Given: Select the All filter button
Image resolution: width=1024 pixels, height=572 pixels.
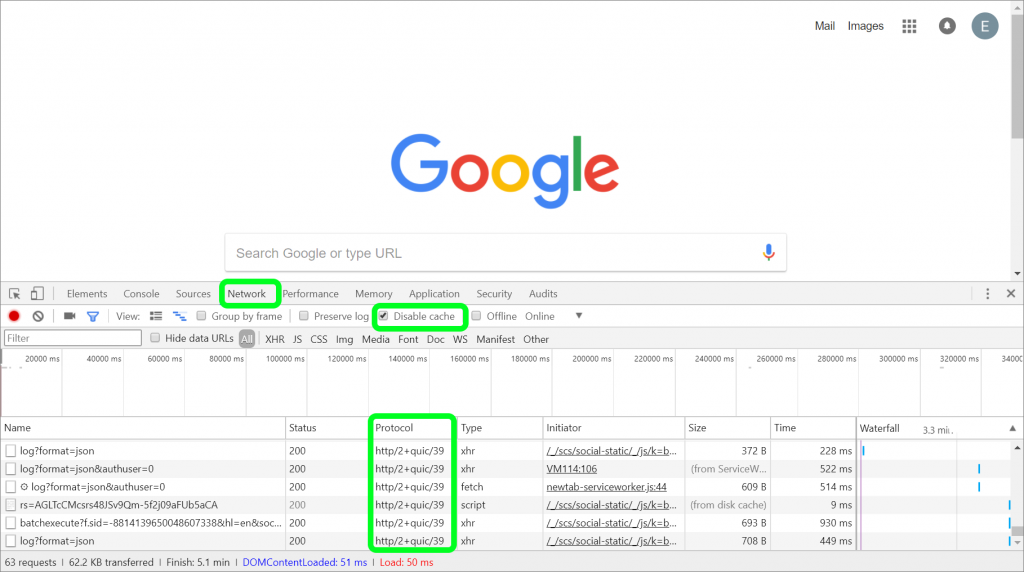Looking at the screenshot, I should [246, 339].
